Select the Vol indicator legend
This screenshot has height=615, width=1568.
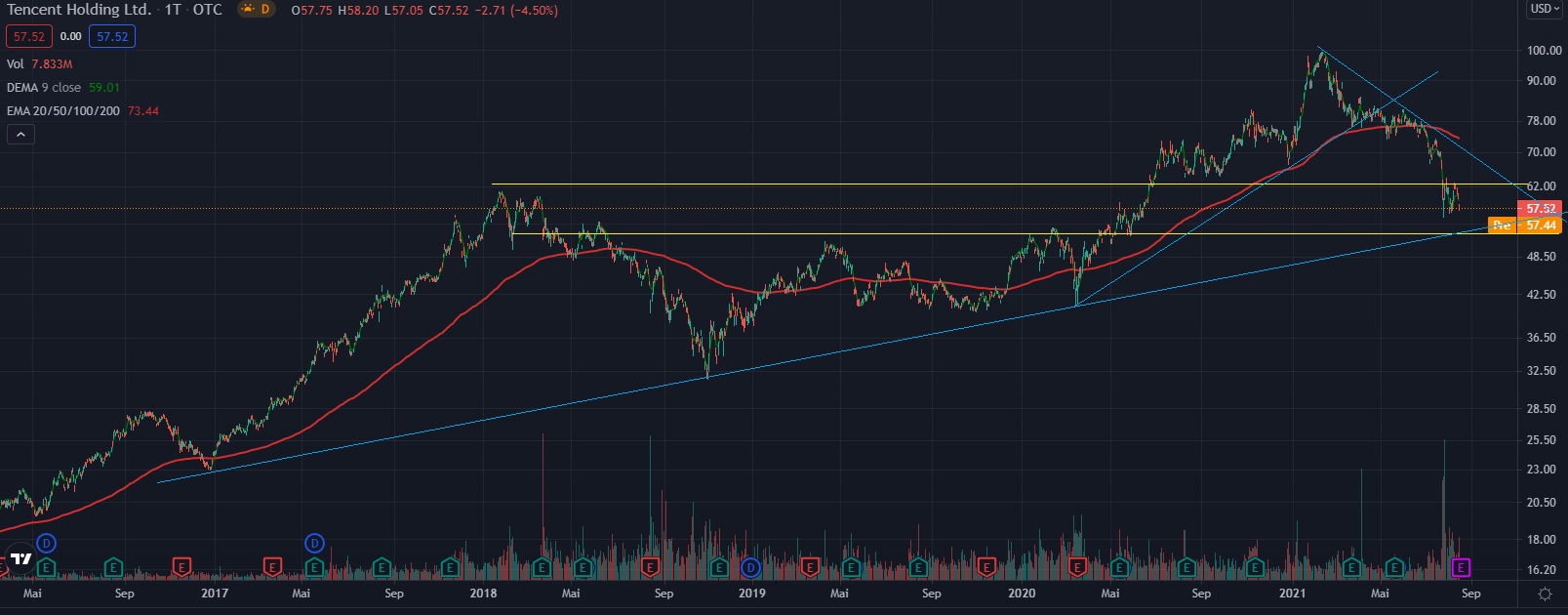pos(16,64)
